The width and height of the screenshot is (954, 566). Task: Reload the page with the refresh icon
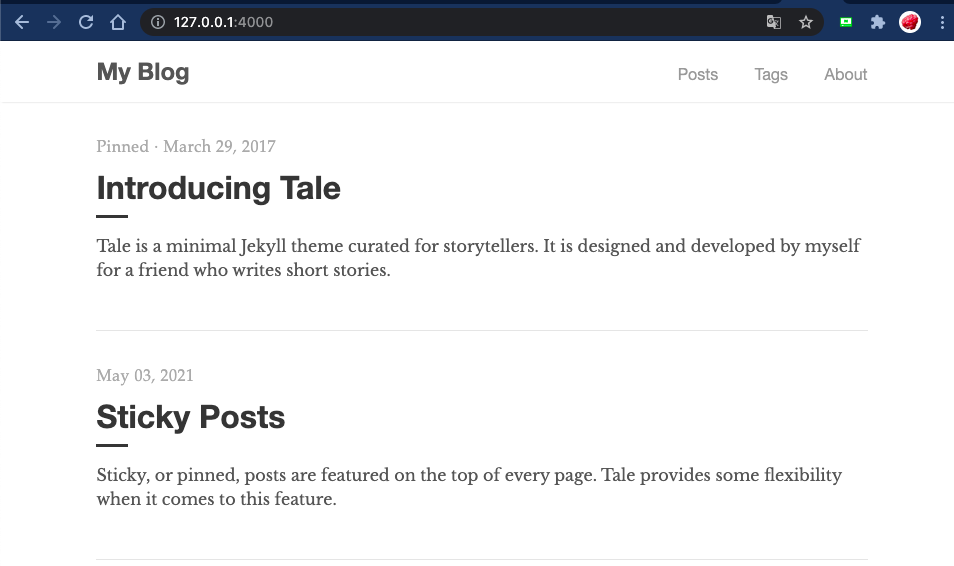coord(86,23)
